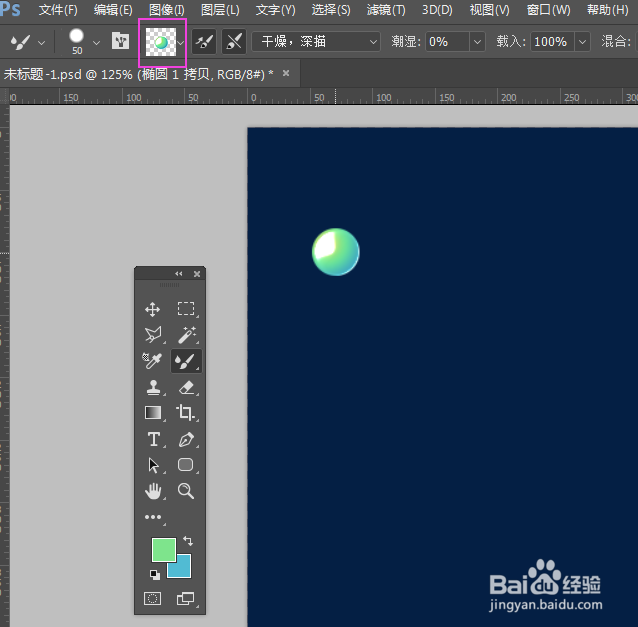Reset default foreground and background colors
The height and width of the screenshot is (627, 638).
pos(155,575)
